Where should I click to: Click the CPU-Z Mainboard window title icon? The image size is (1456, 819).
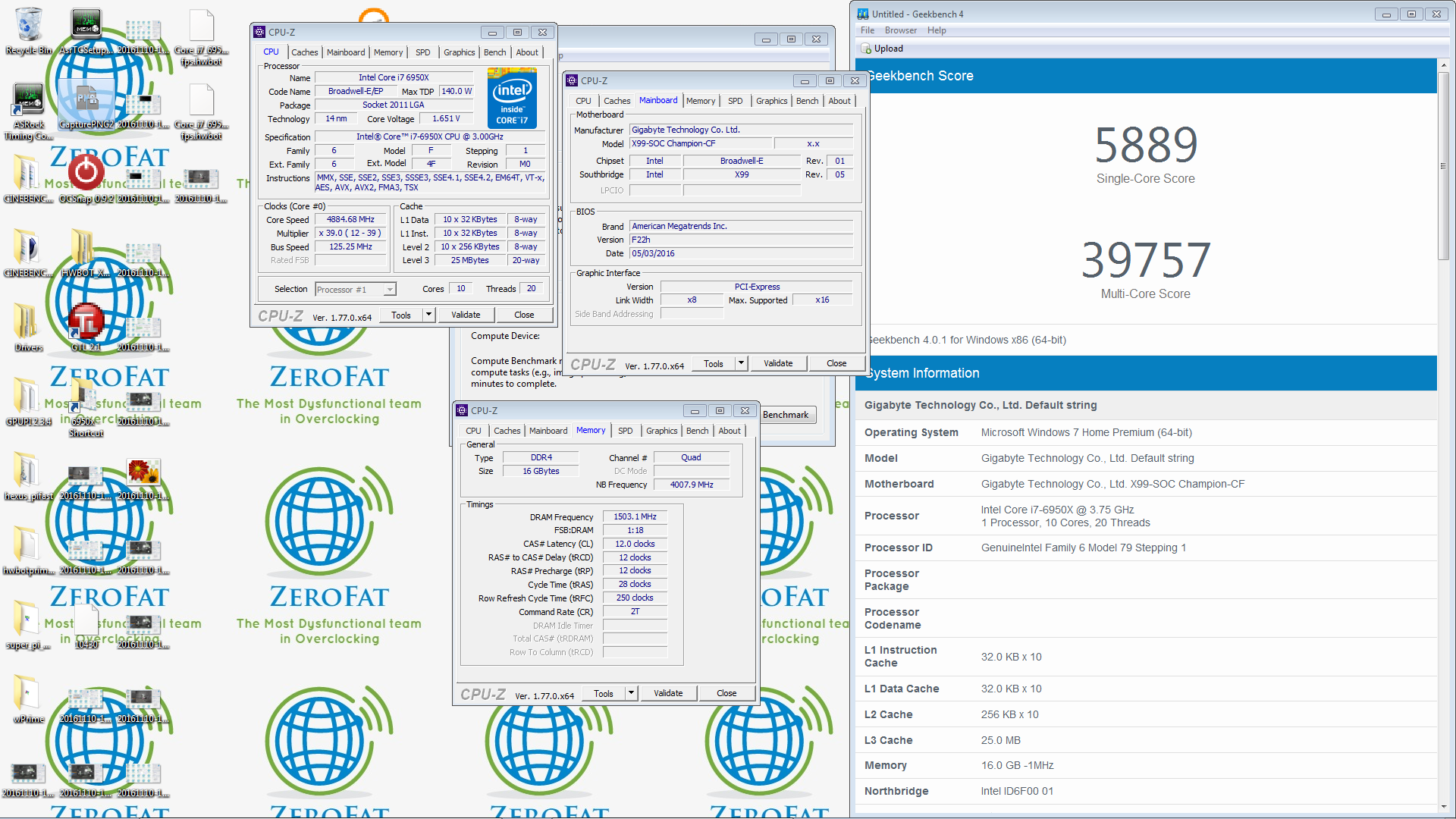tap(572, 80)
